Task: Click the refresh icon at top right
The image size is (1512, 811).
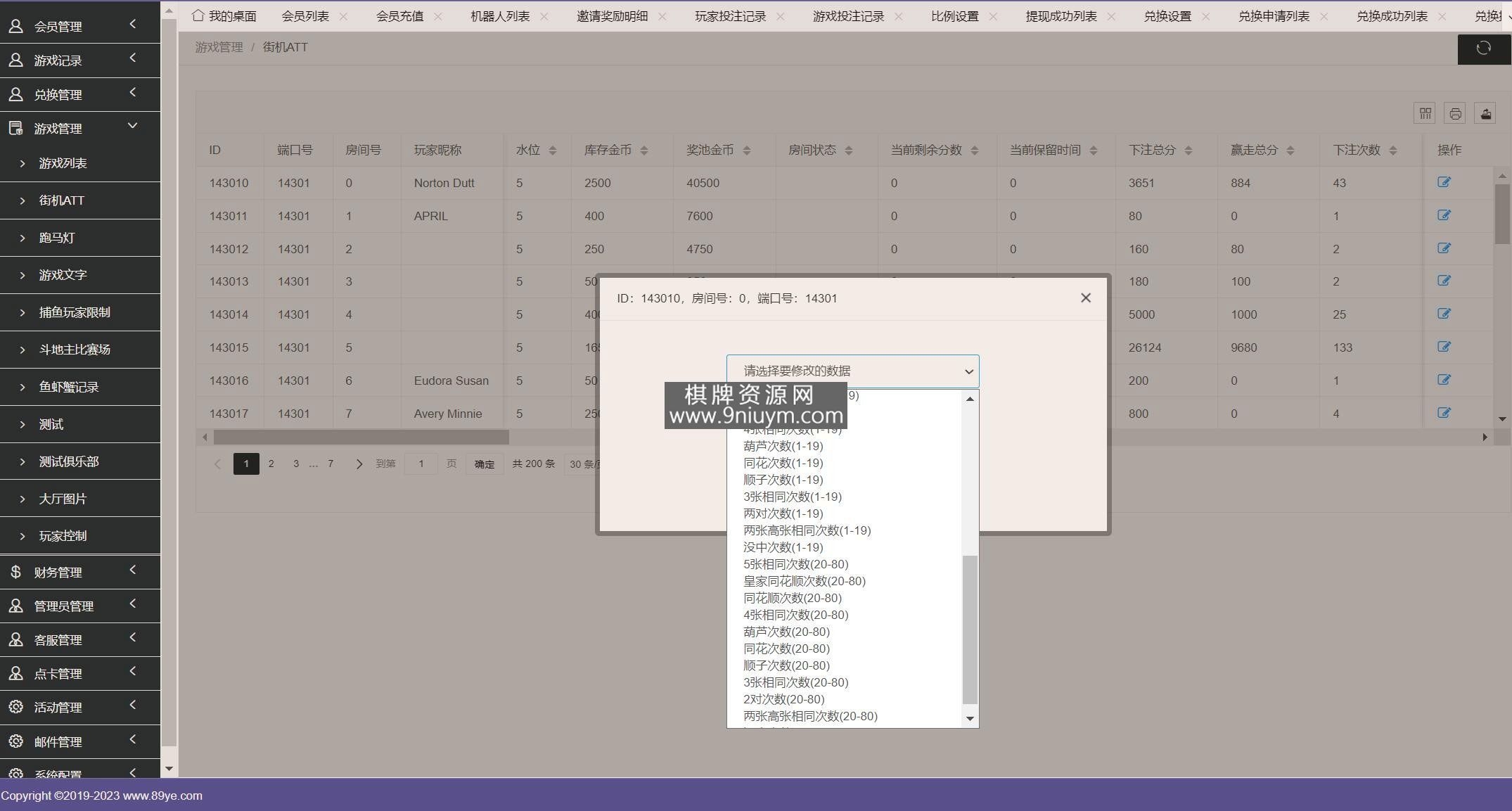Action: pyautogui.click(x=1483, y=48)
